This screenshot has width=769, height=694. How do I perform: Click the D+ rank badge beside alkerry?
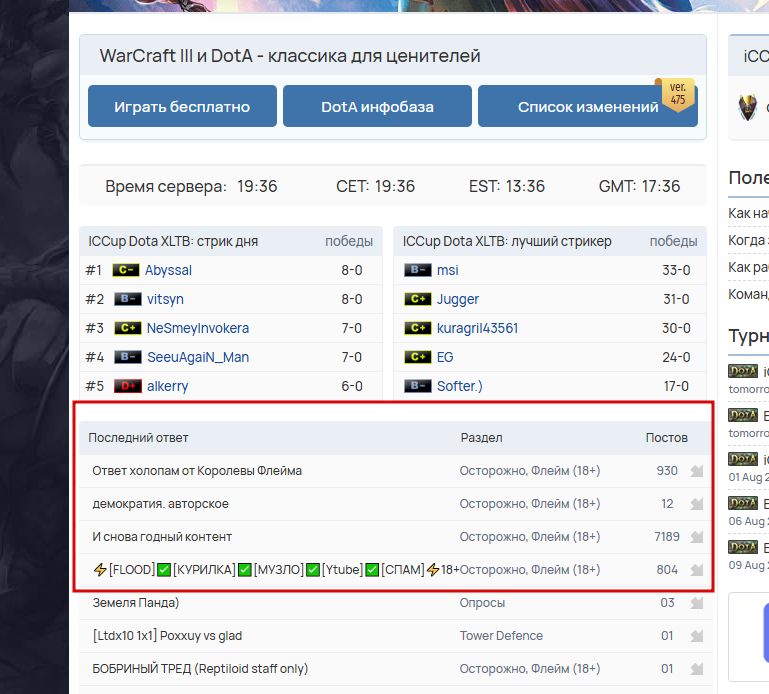pos(128,386)
